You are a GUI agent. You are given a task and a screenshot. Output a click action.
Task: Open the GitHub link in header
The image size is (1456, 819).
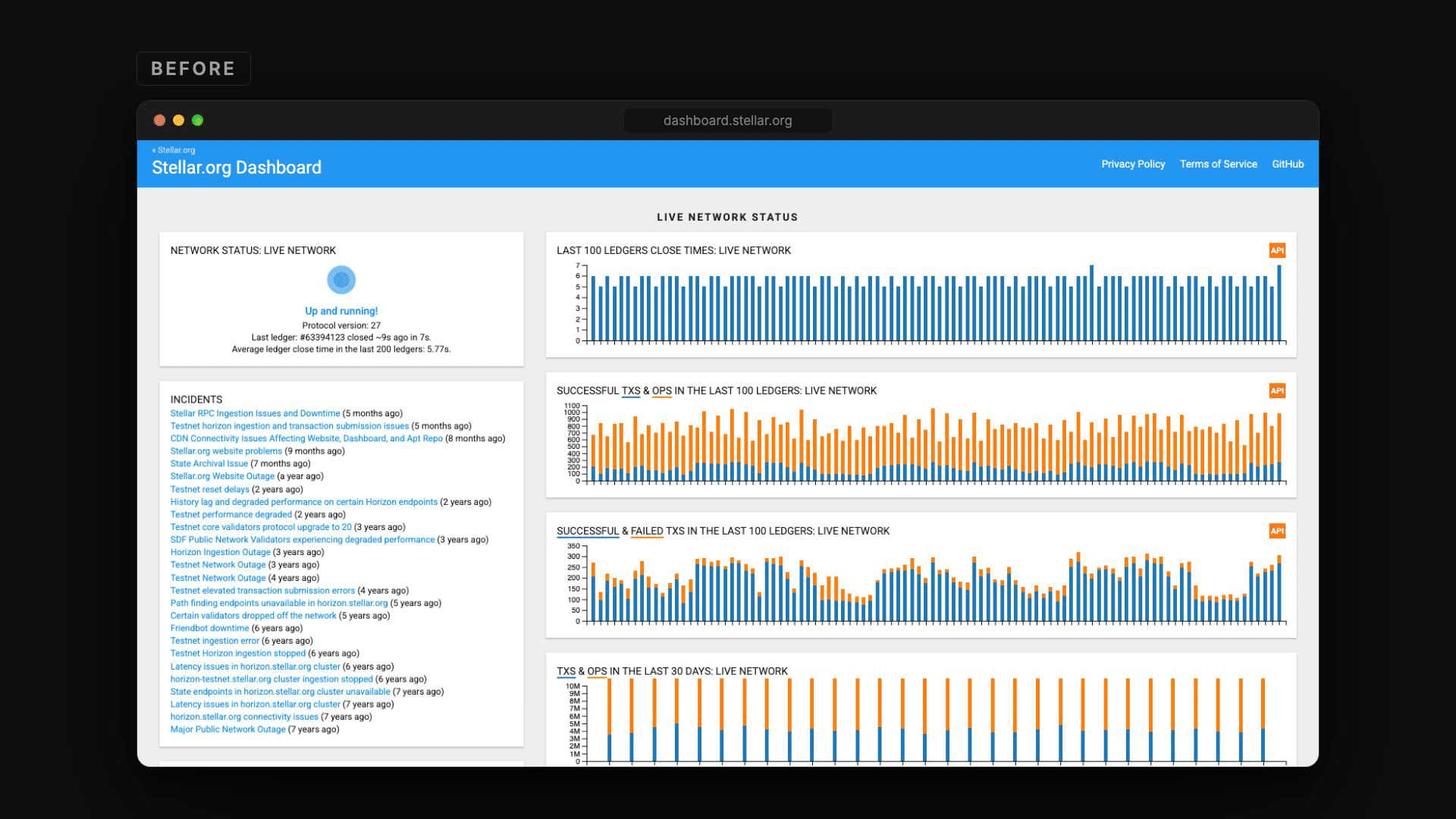point(1288,164)
